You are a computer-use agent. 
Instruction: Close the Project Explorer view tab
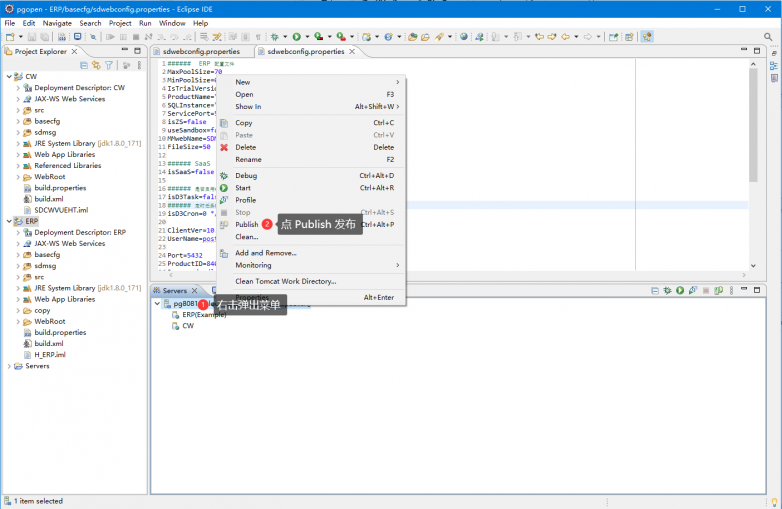click(75, 51)
